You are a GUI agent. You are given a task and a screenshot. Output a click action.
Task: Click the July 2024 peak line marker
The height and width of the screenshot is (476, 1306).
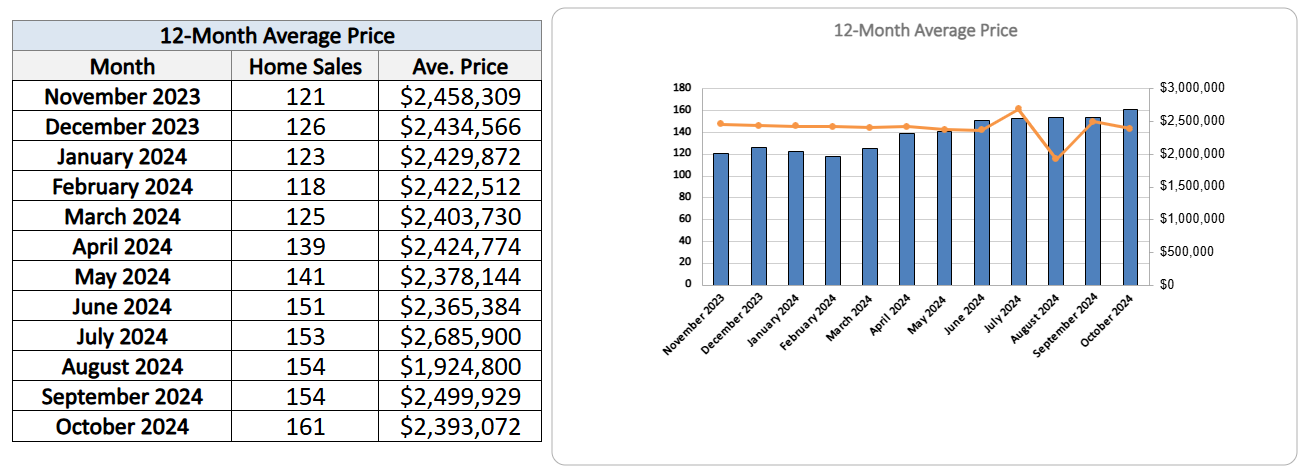[1018, 109]
